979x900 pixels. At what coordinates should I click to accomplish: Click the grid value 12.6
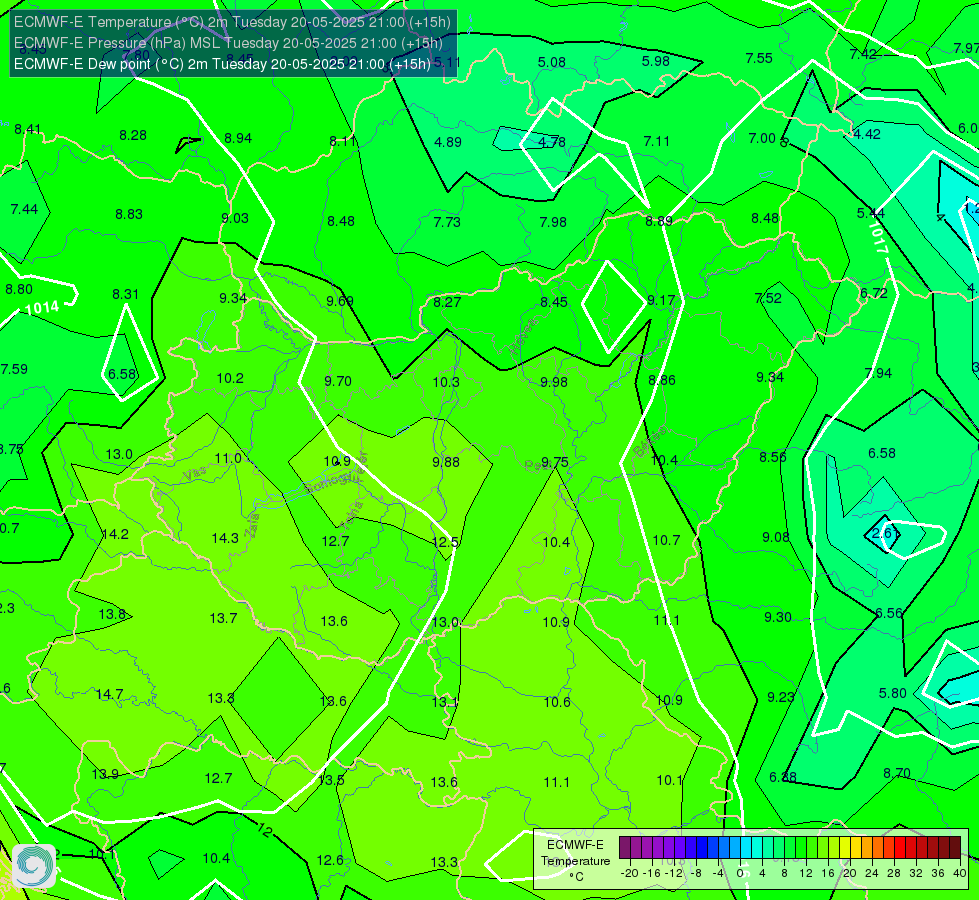pyautogui.click(x=330, y=860)
